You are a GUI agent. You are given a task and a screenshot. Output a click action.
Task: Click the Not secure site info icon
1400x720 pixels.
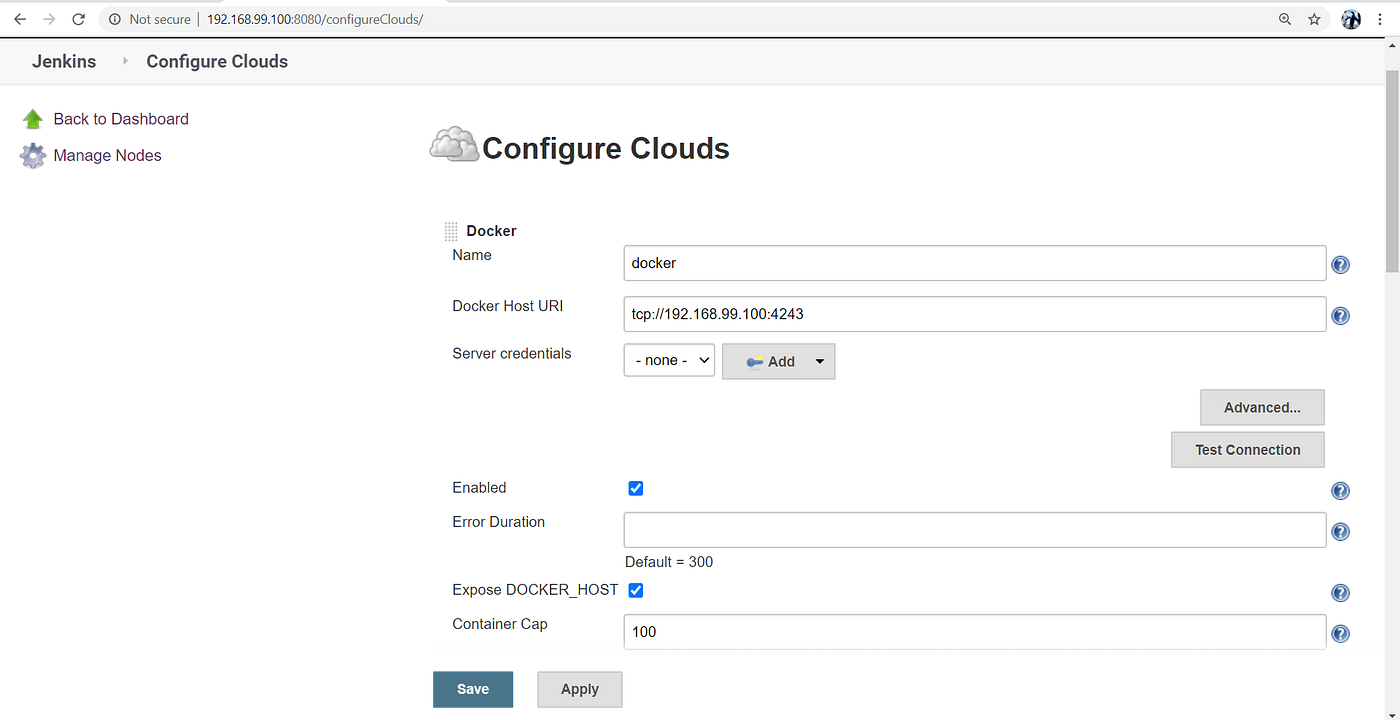115,19
